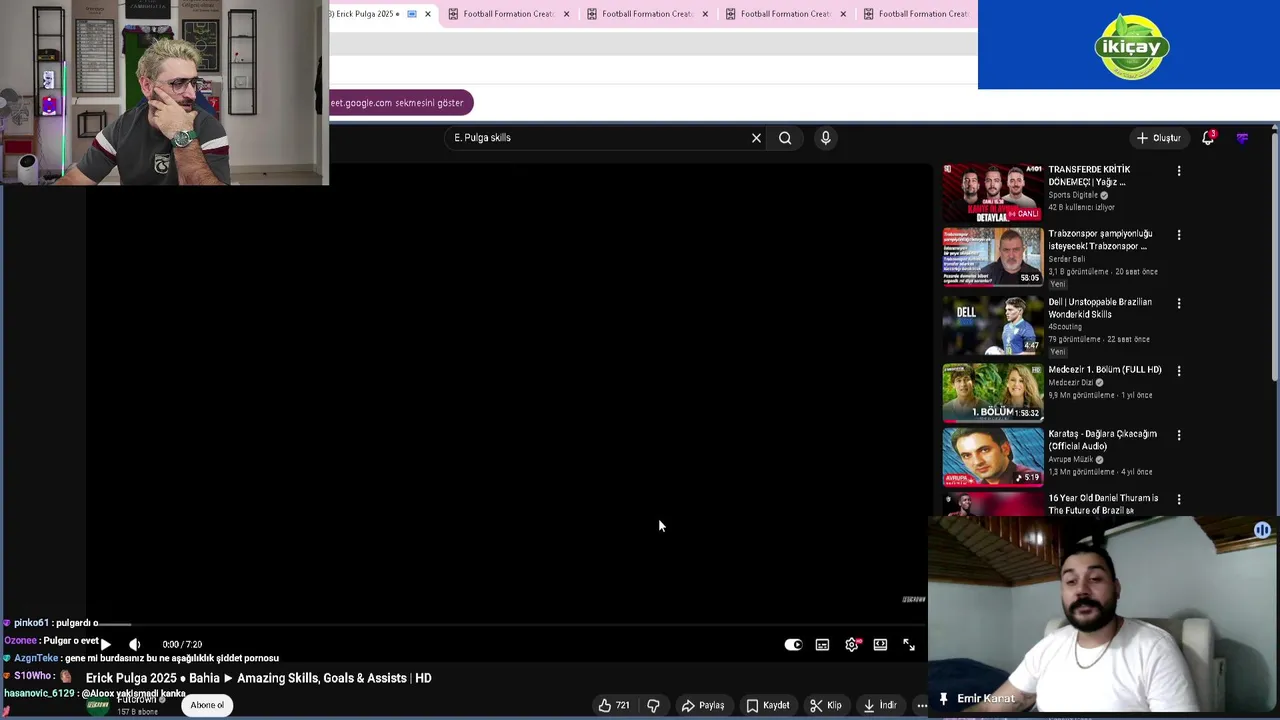Open the DELL wonderkid skills thumbnail

992,325
